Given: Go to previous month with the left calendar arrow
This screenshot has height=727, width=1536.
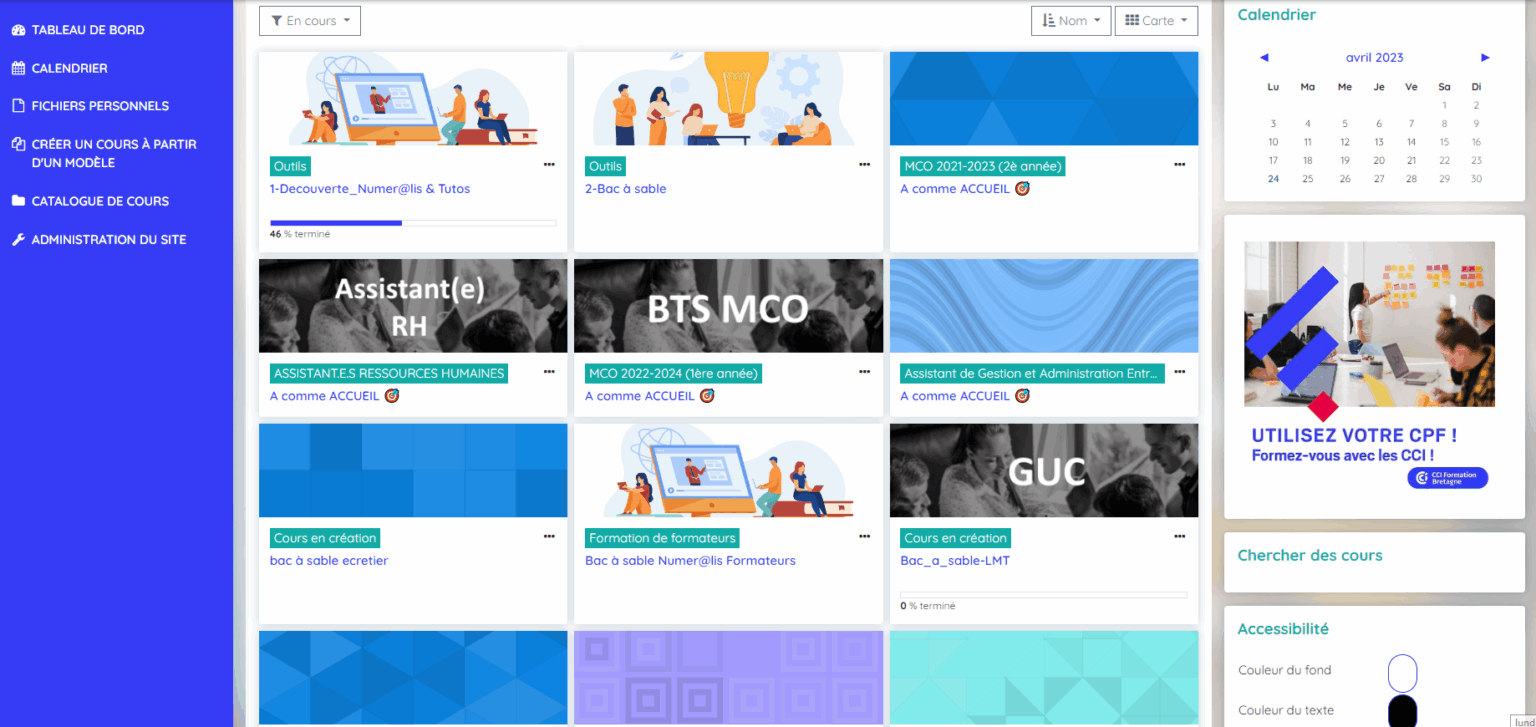Looking at the screenshot, I should pos(1264,57).
